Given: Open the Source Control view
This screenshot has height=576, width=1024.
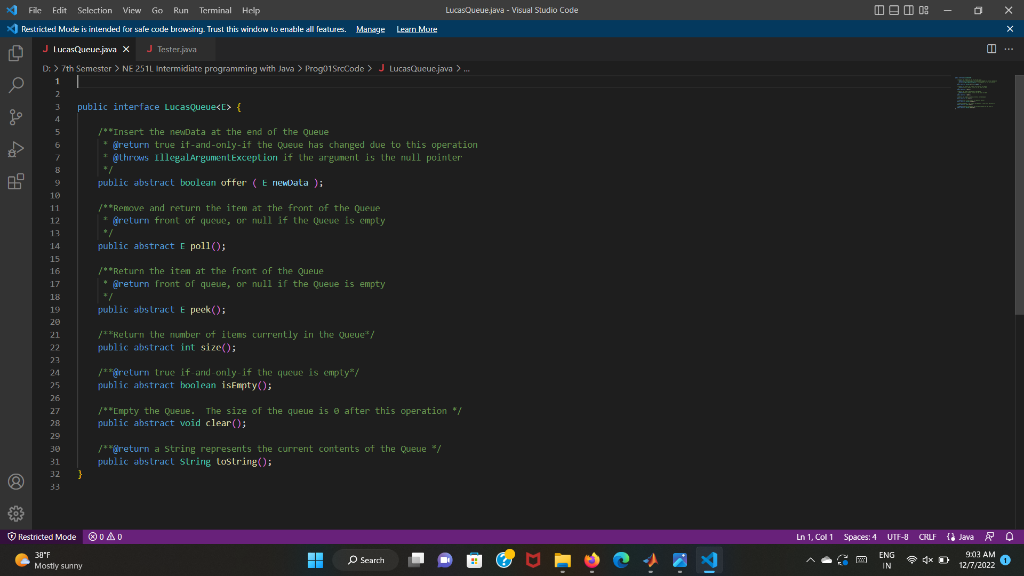Looking at the screenshot, I should (x=16, y=116).
